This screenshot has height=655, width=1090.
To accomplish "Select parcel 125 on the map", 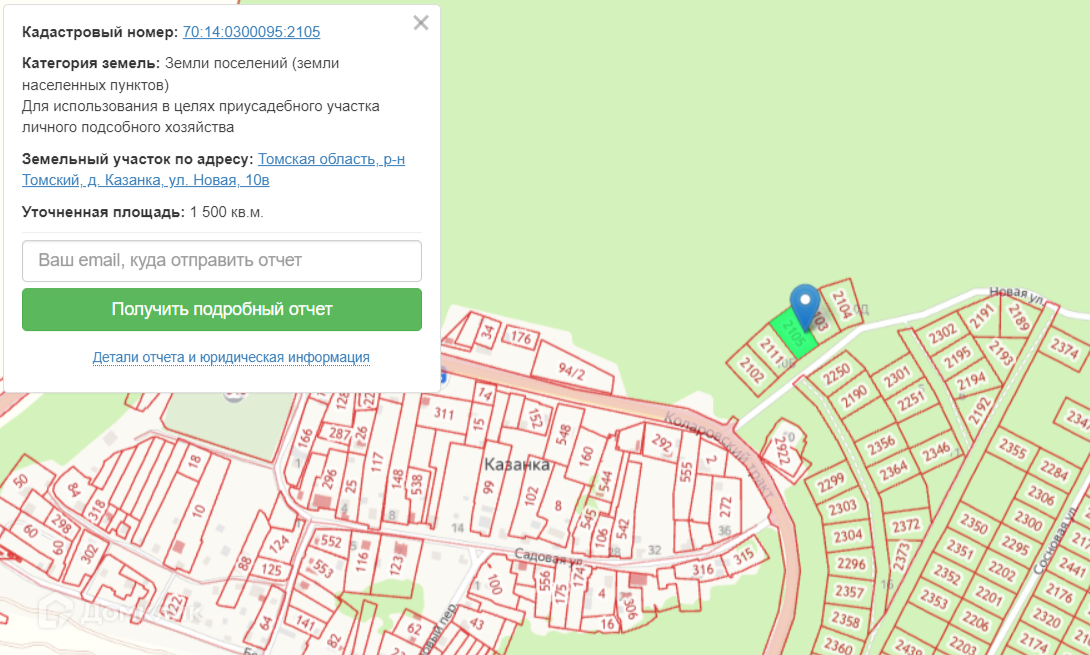I will pos(271,570).
